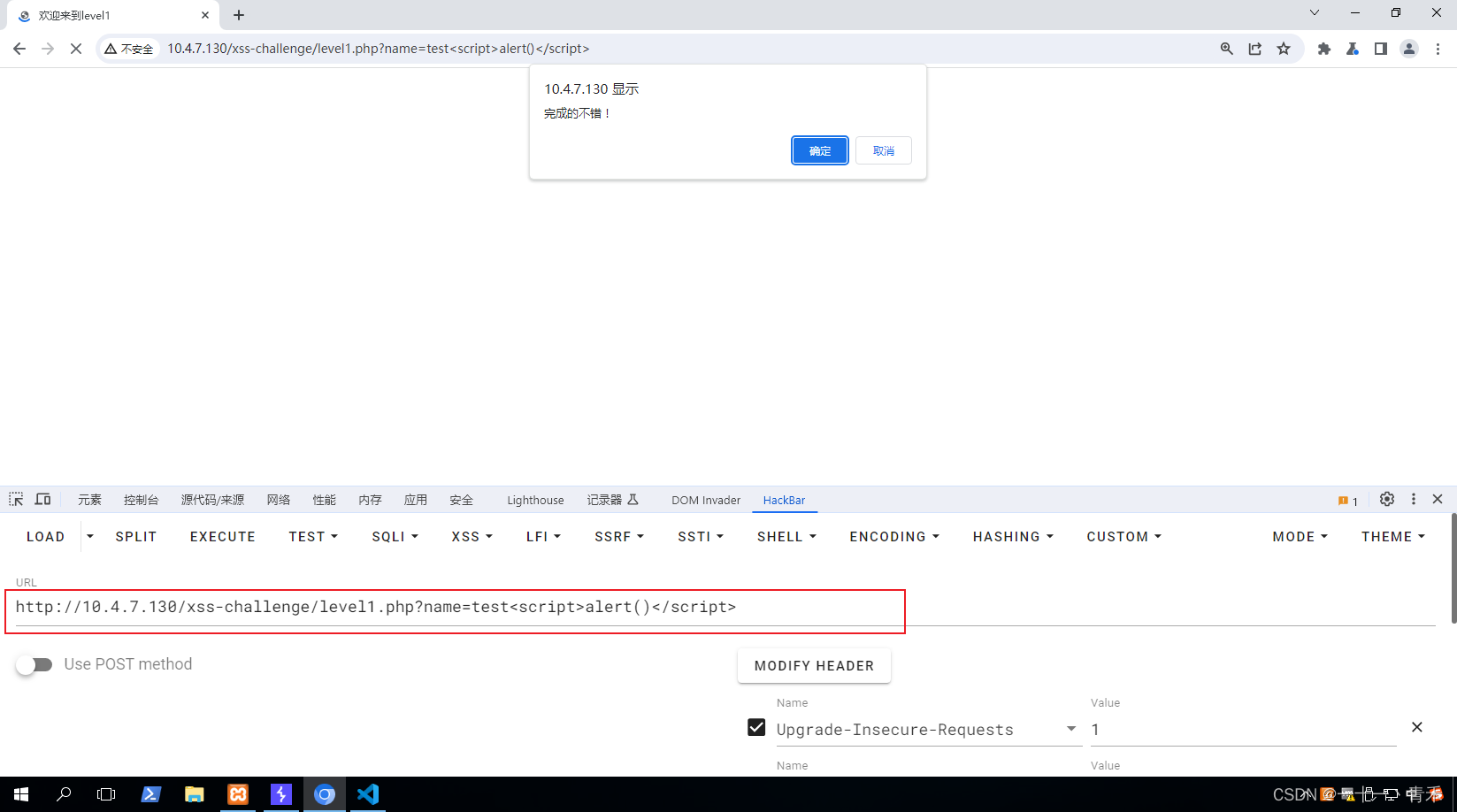Screen dimensions: 1457x812
Task: Switch to 性能 DevTools tab
Action: coord(325,500)
